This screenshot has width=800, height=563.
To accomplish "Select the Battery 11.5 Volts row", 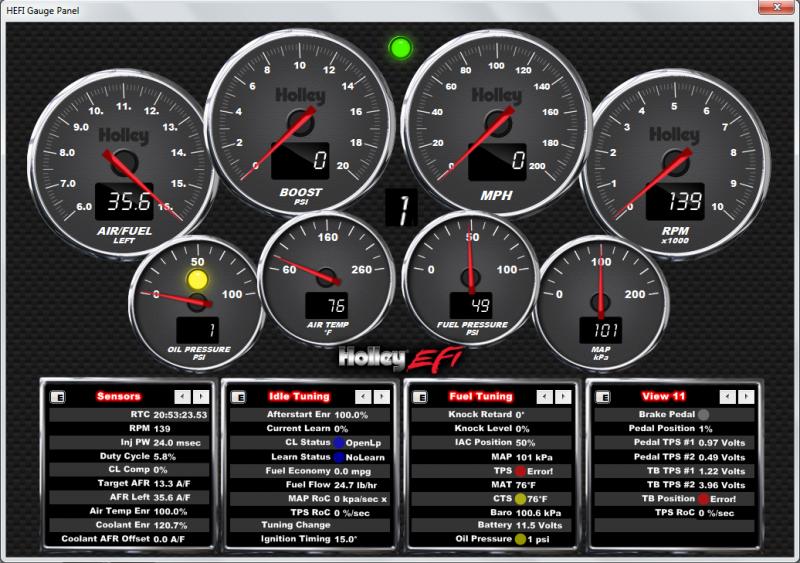I will tap(492, 525).
